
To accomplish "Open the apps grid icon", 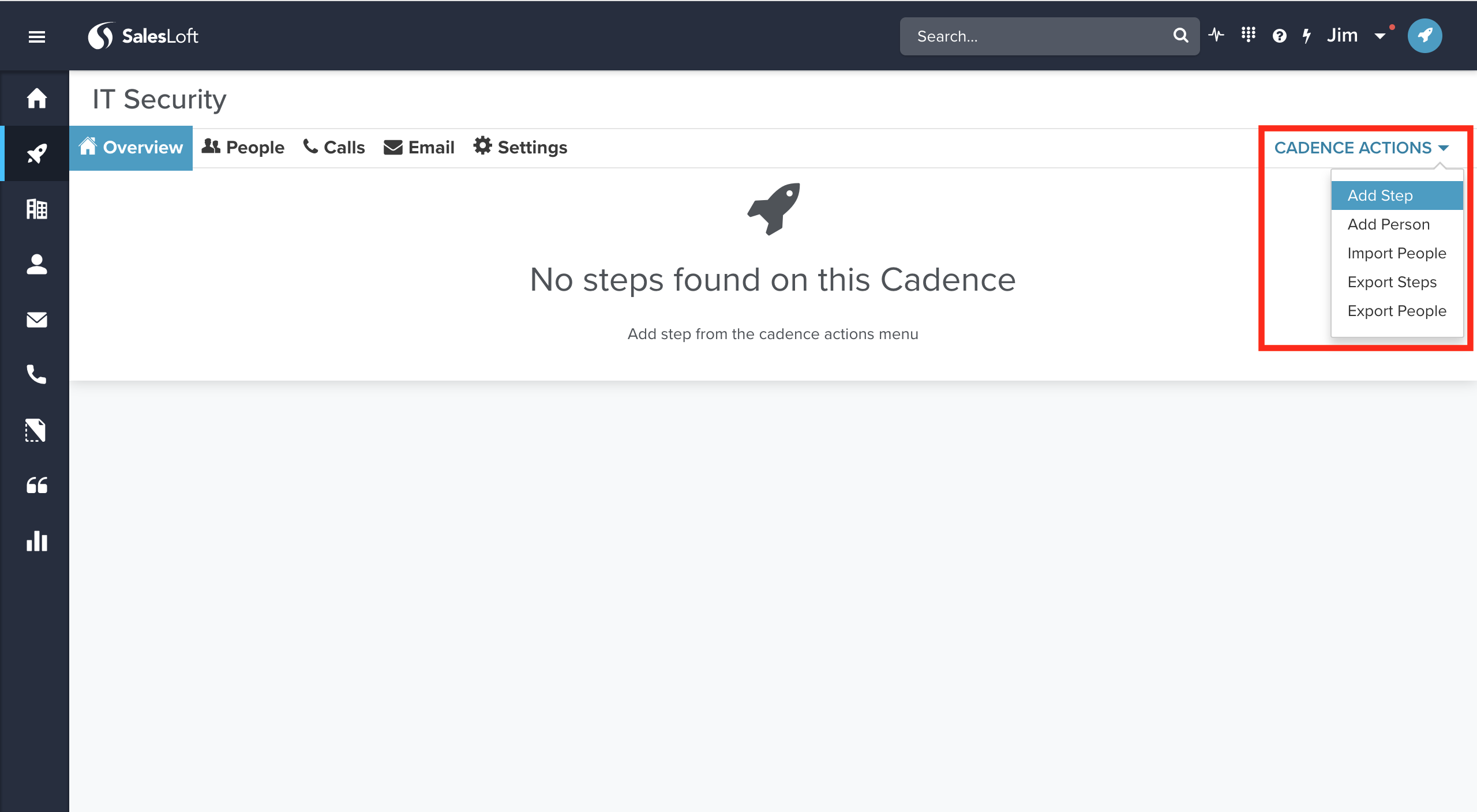I will click(x=1248, y=35).
